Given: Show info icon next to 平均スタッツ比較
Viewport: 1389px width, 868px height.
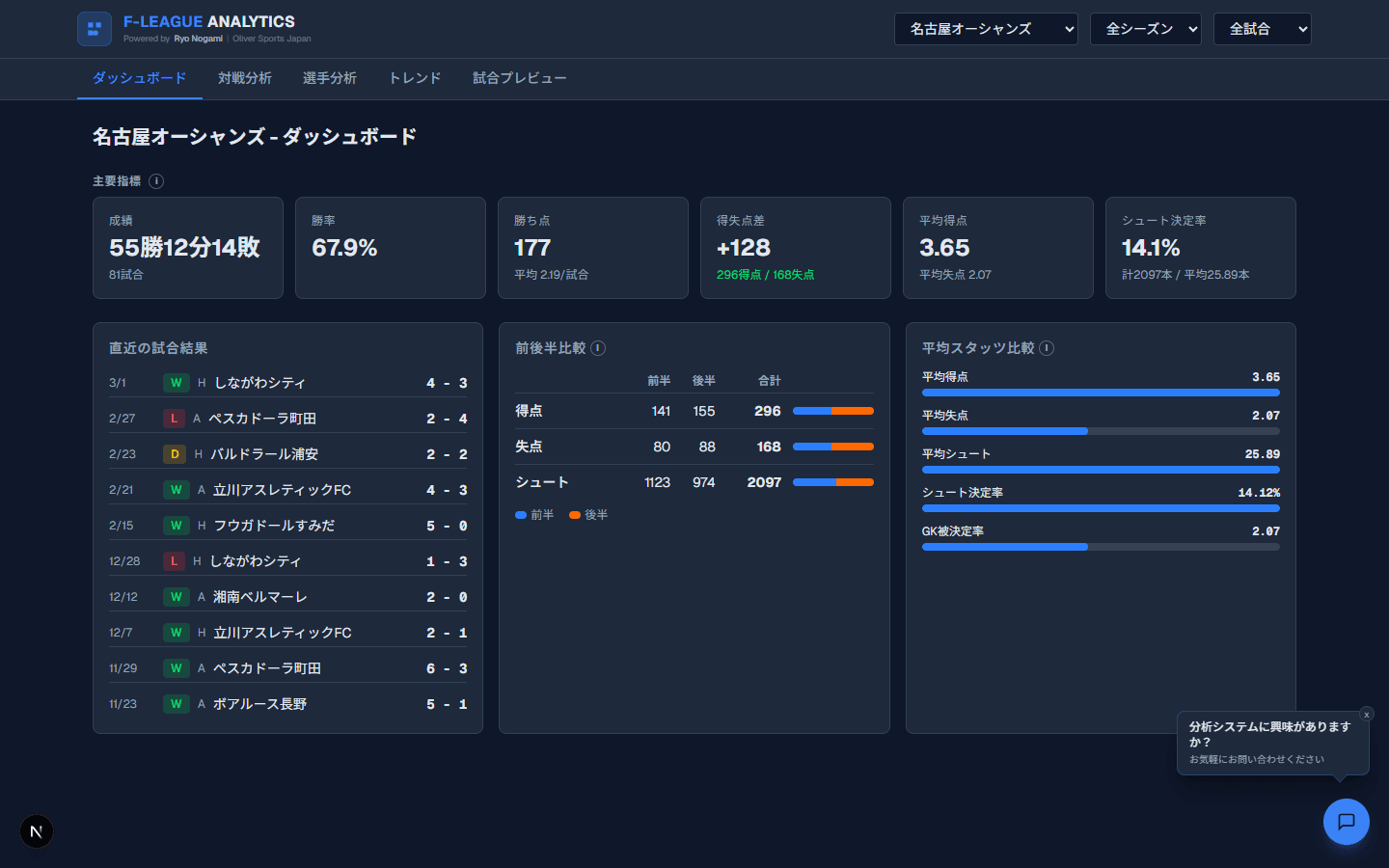Looking at the screenshot, I should (1047, 348).
